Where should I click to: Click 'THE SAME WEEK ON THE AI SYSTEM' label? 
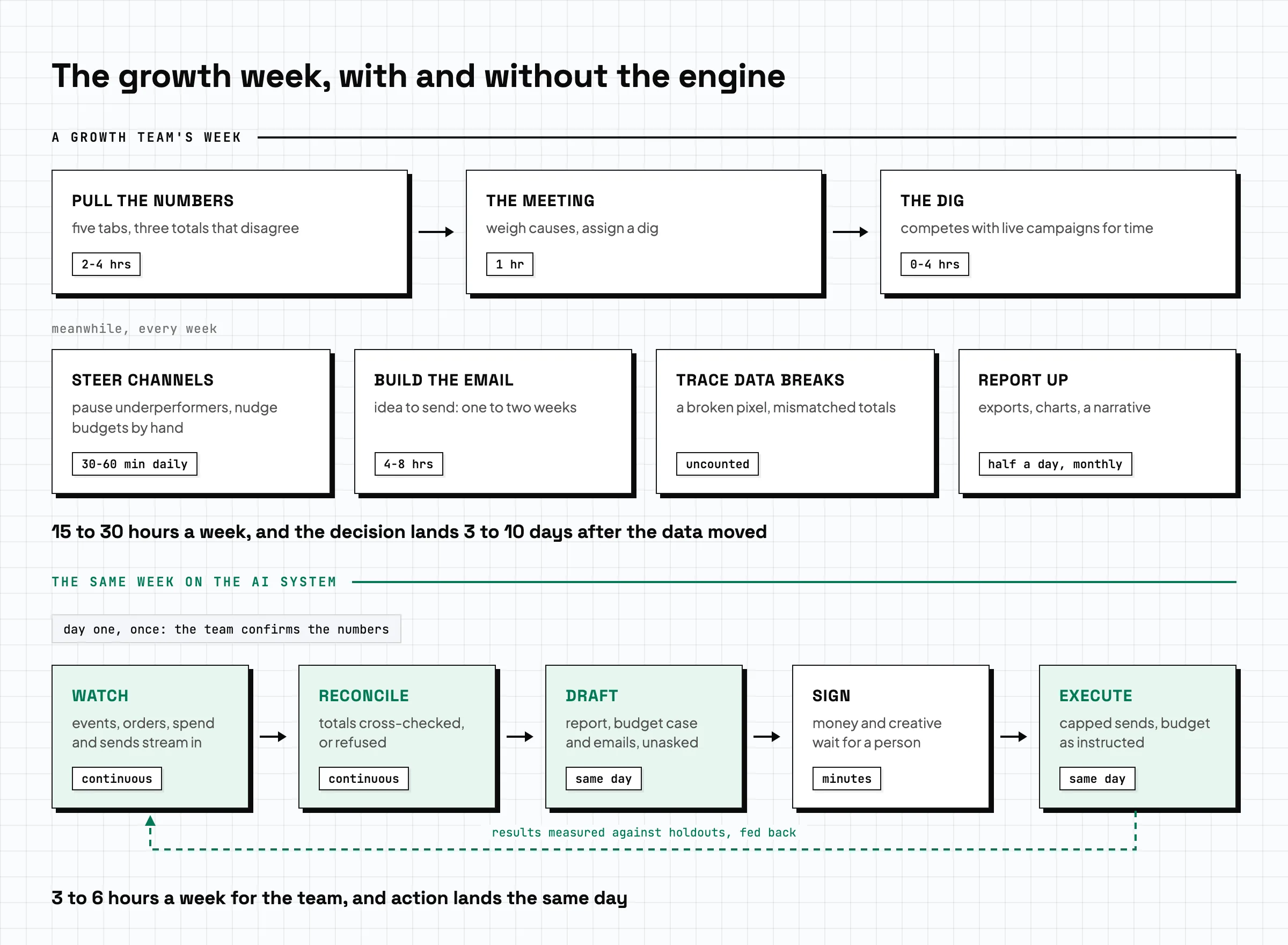tap(194, 581)
